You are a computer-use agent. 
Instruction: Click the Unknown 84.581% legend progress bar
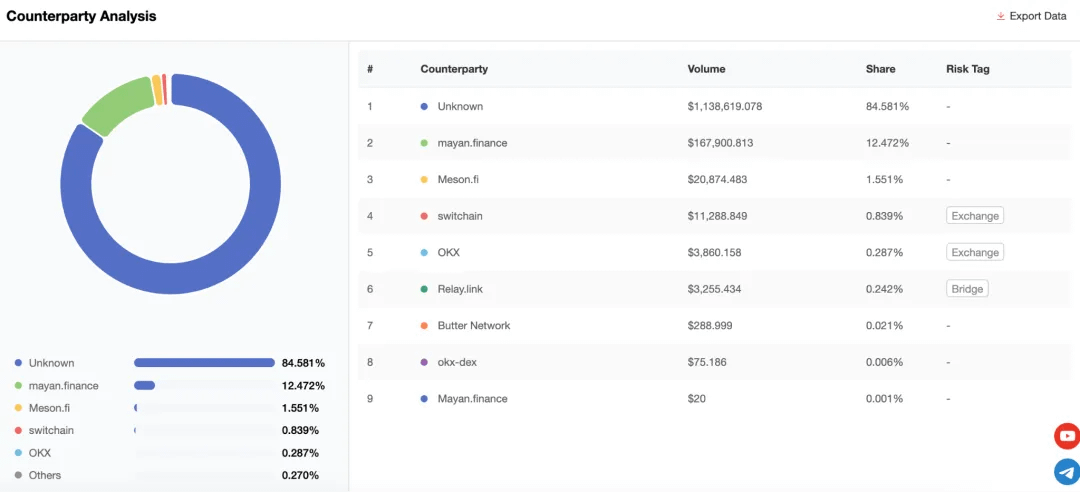(x=205, y=363)
